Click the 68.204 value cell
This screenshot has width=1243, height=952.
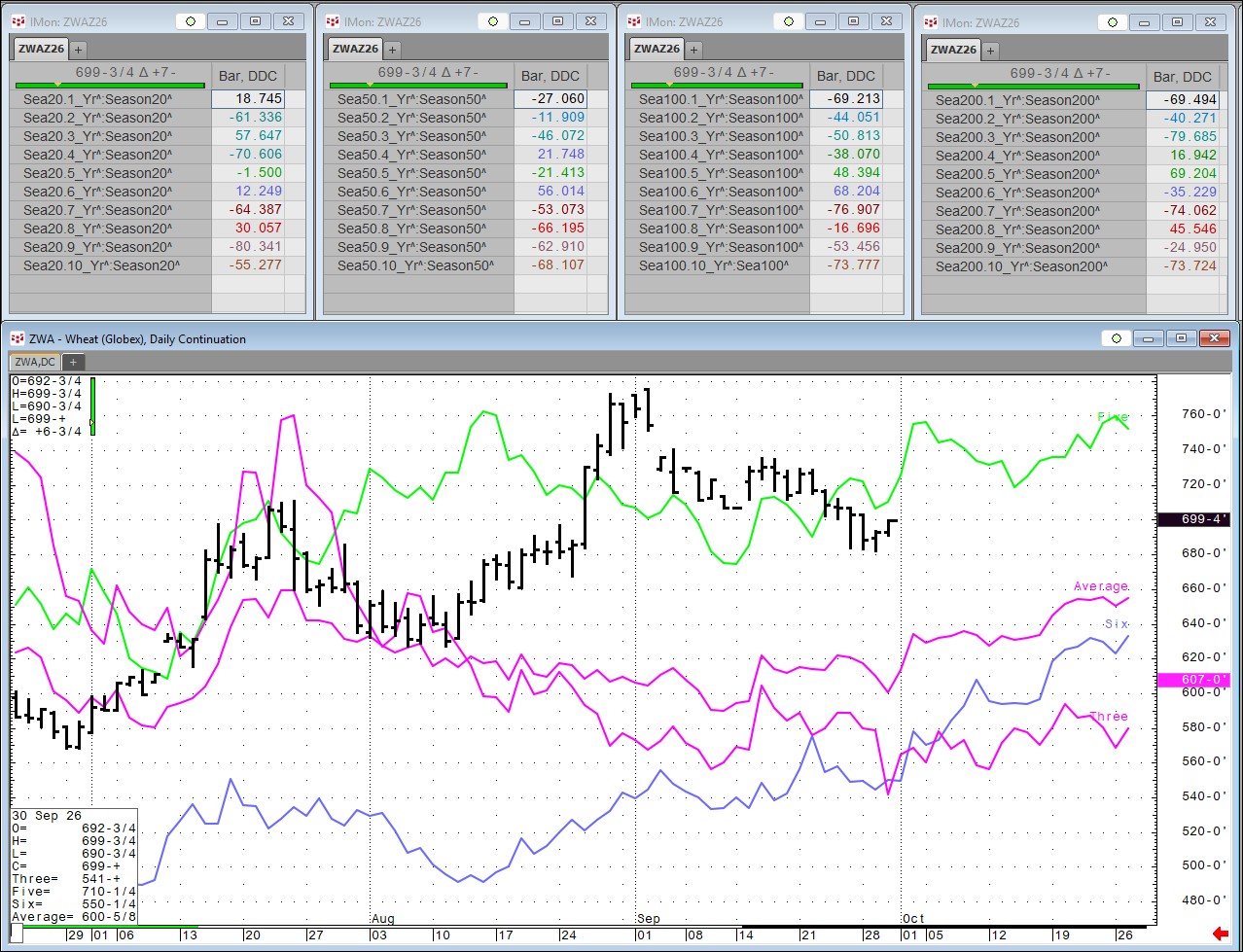[x=847, y=192]
